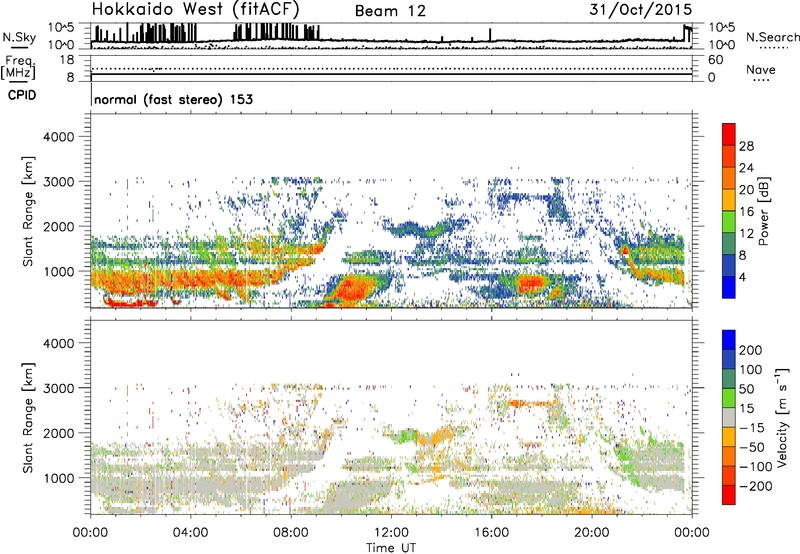Click the 'N.Sky' legend label
Viewport: 800px width, 554px height.
19,37
